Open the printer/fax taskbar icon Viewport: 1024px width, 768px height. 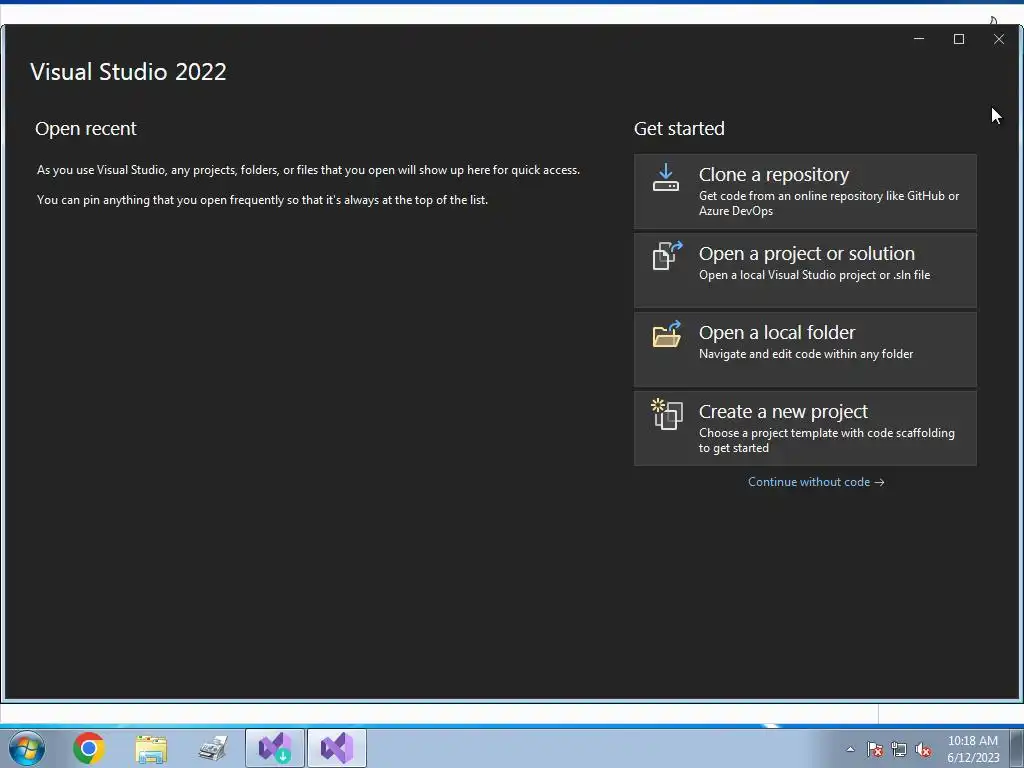click(213, 748)
